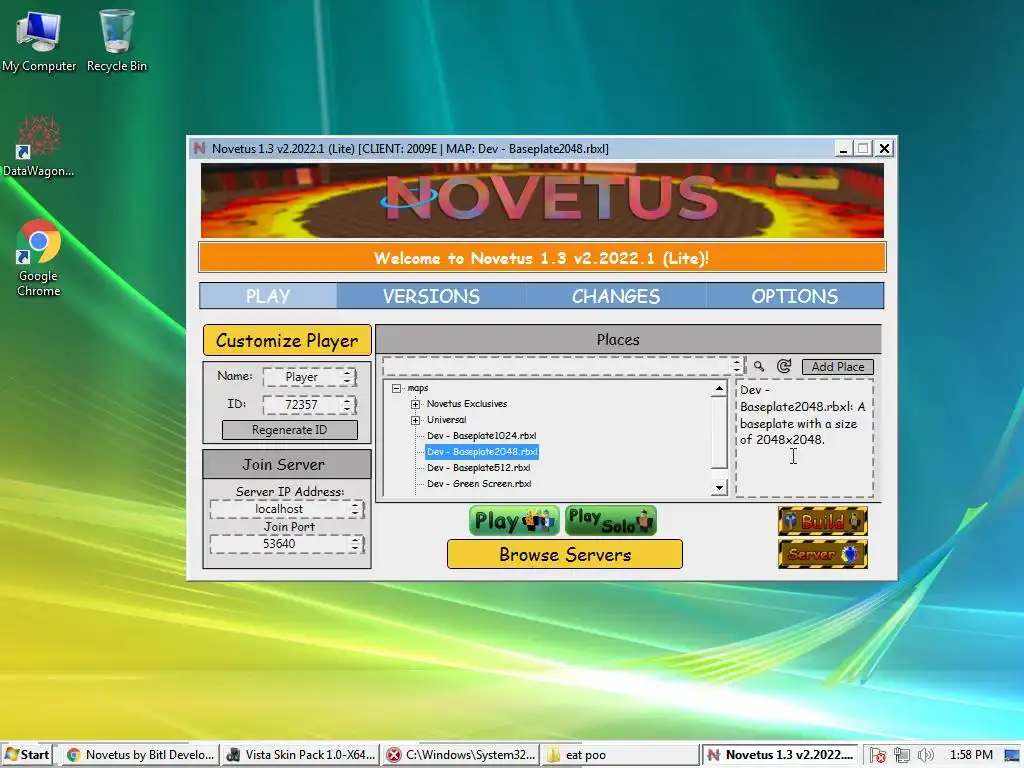The height and width of the screenshot is (768, 1024).
Task: Switch to the VERSIONS tab
Action: click(x=431, y=296)
